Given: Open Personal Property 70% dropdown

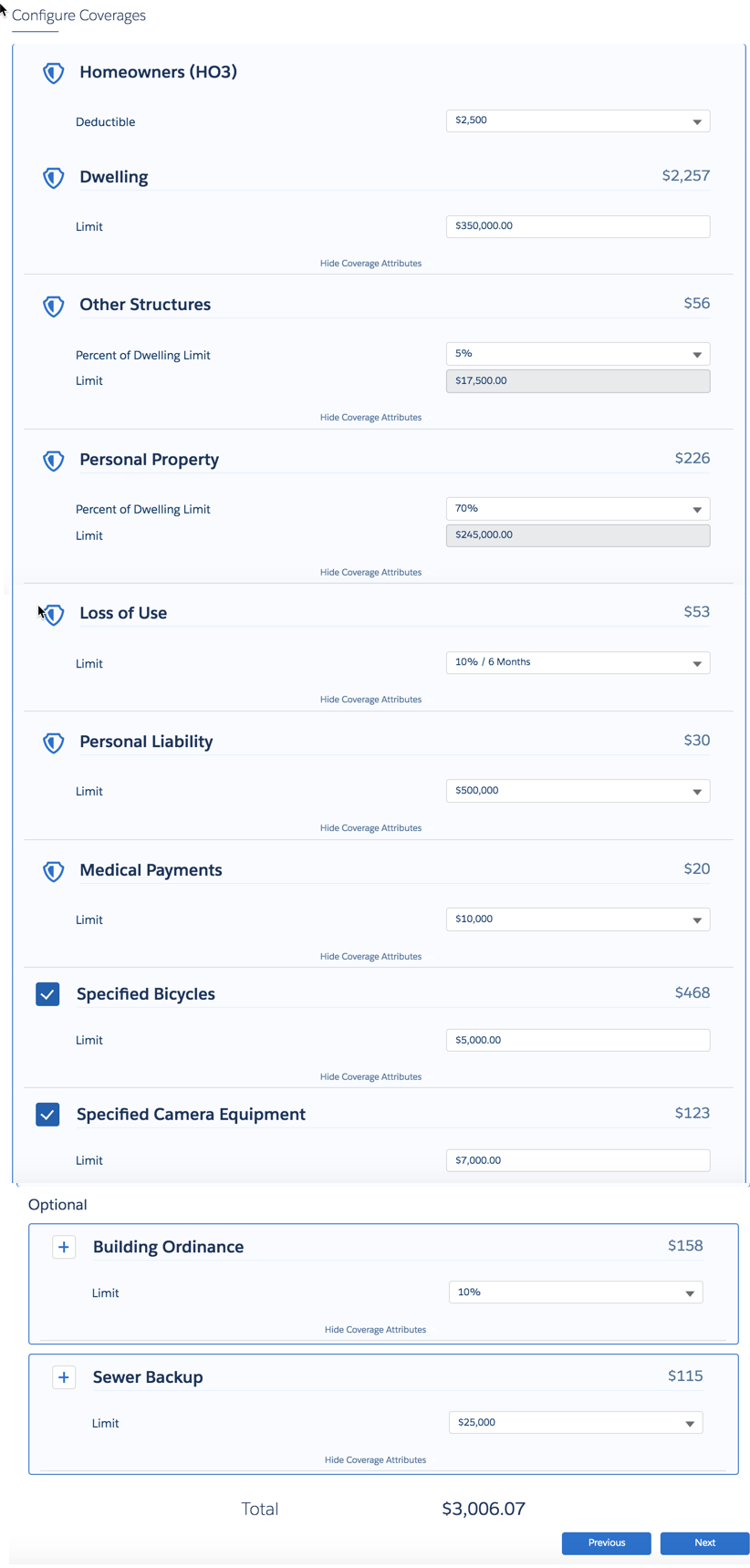Looking at the screenshot, I should 578,508.
